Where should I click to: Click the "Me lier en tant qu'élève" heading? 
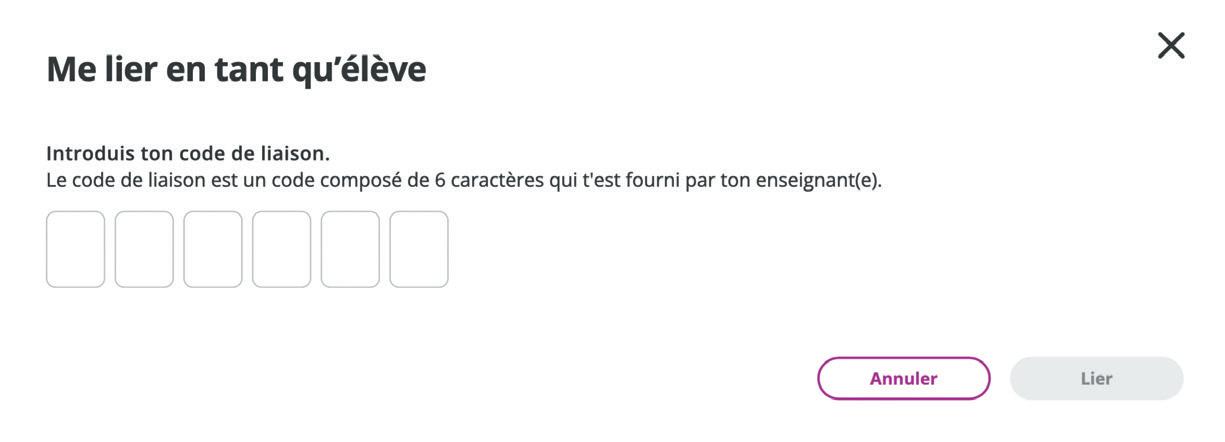pyautogui.click(x=236, y=69)
